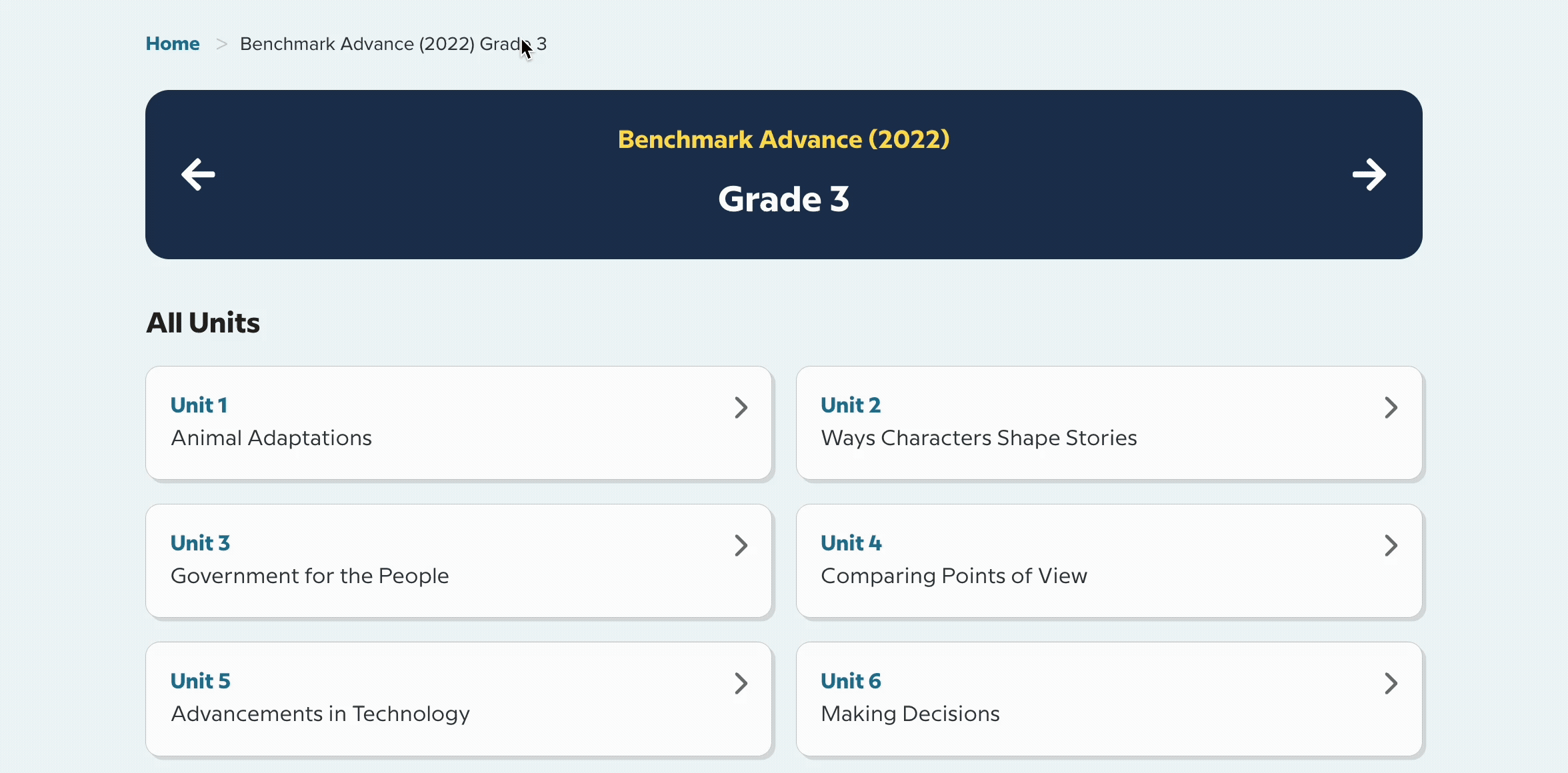Click the Unit 4 chevron arrow
This screenshot has height=773, width=1568.
click(x=1391, y=546)
